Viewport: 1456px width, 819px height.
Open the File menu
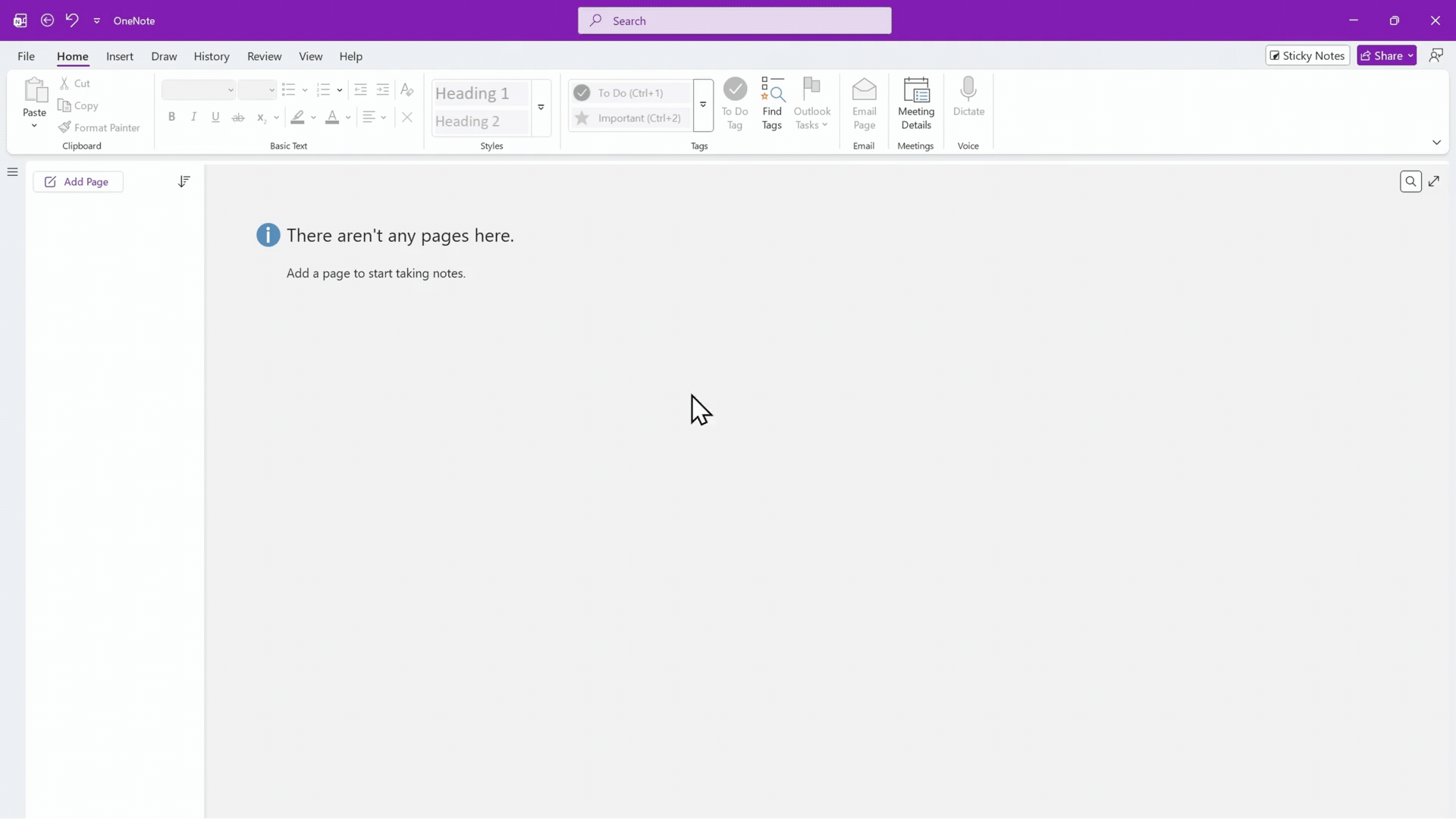click(26, 56)
